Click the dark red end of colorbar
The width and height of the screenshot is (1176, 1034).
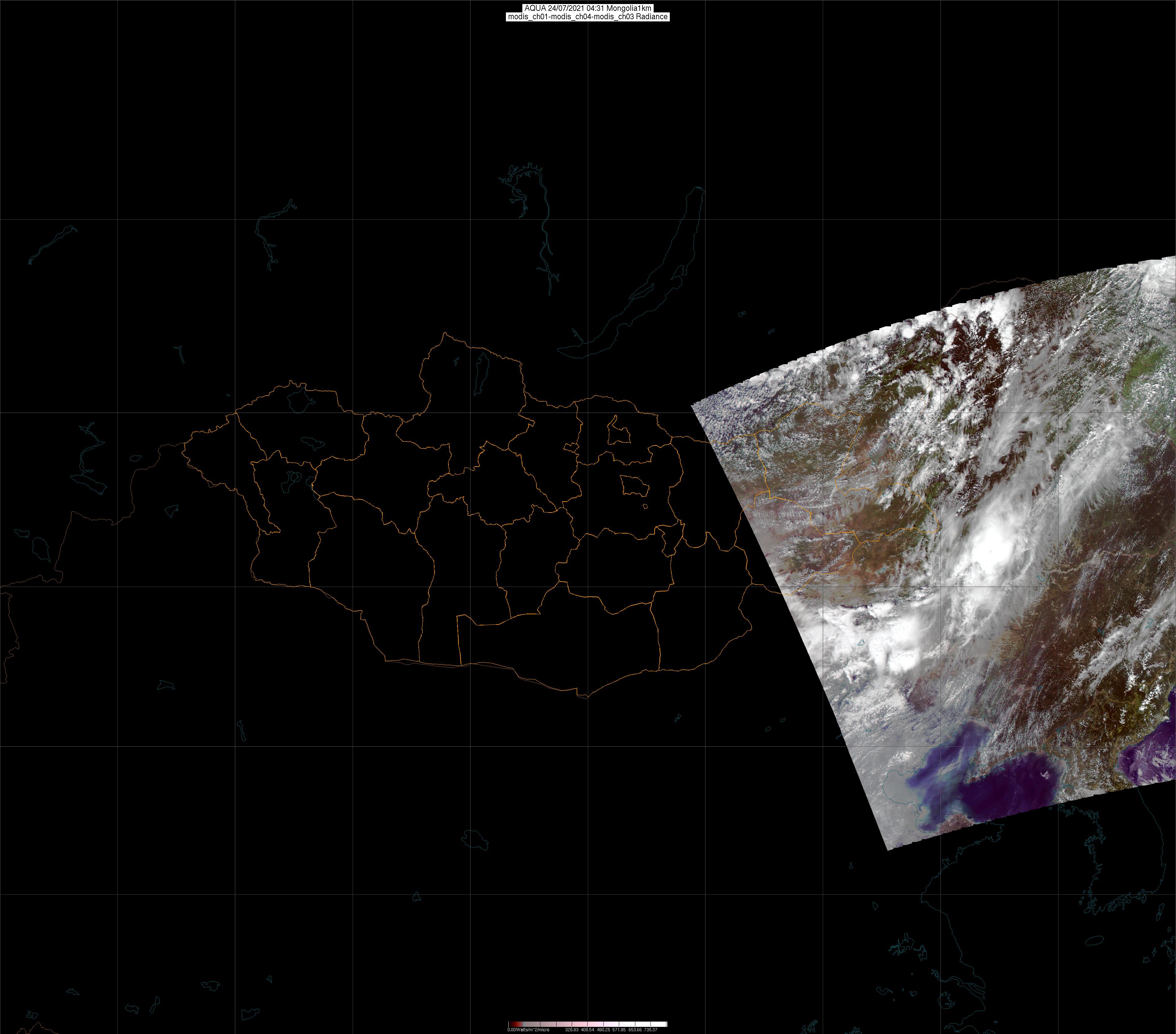pyautogui.click(x=514, y=1024)
